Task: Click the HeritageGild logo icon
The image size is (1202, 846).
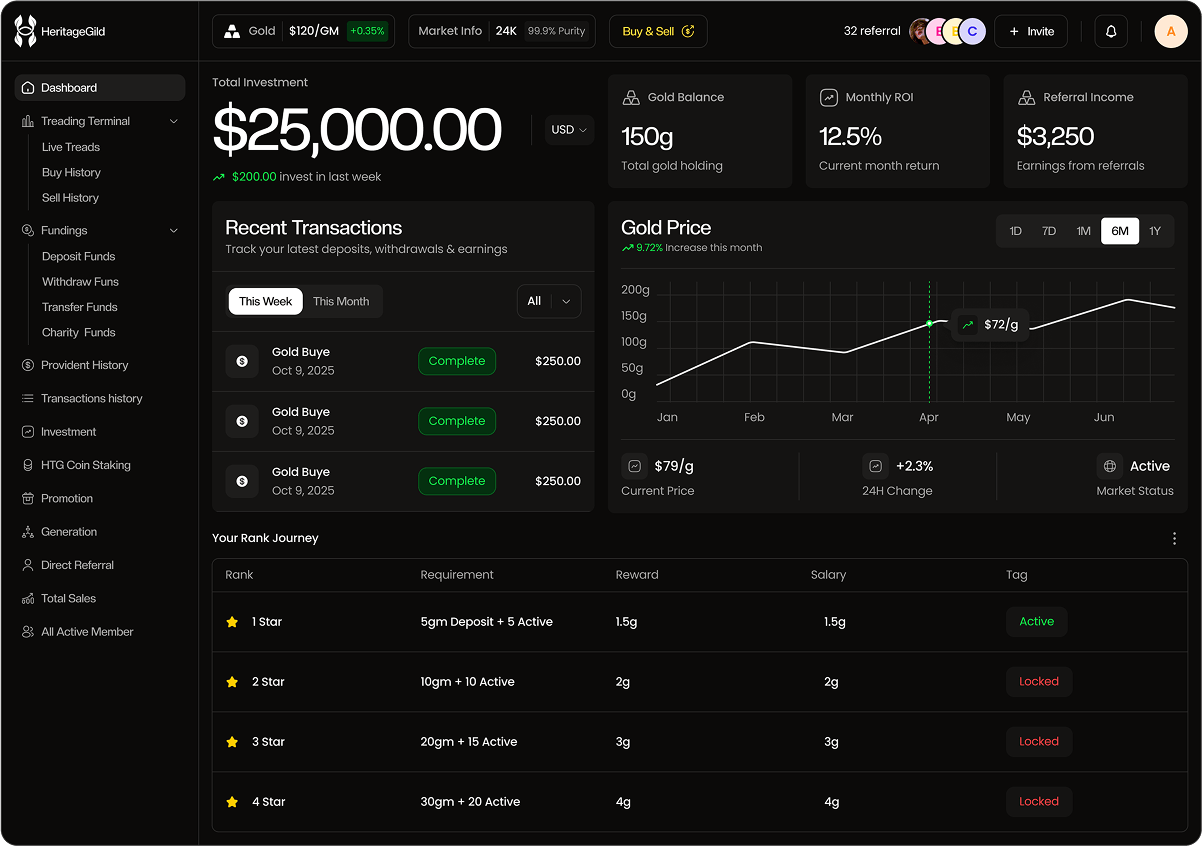Action: [x=25, y=31]
